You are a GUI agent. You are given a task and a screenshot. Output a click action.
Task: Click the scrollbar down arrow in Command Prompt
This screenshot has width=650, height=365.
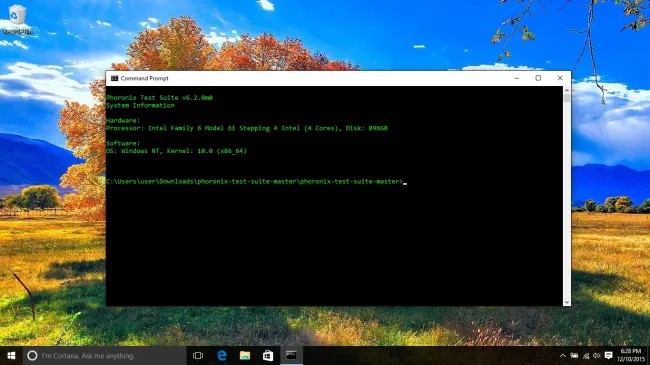click(567, 302)
